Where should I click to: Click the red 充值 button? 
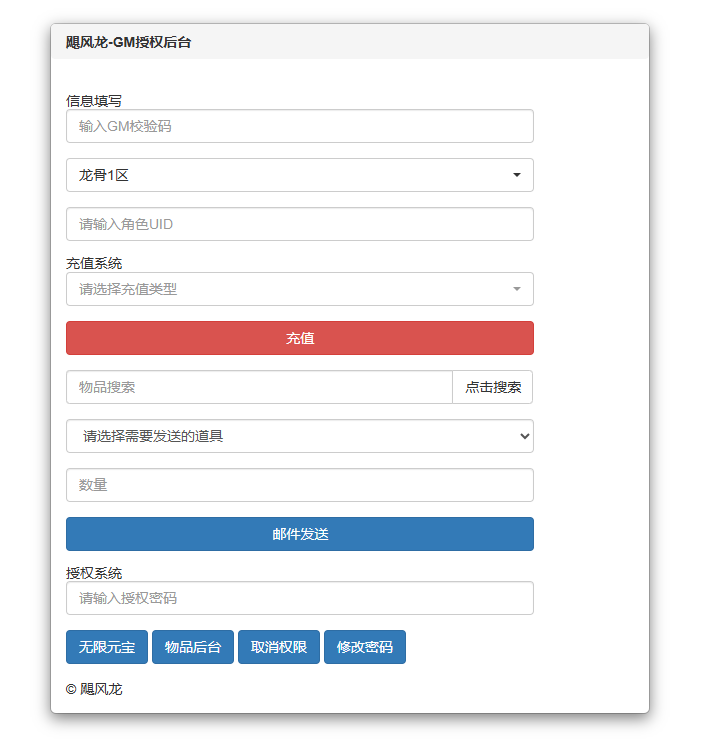(300, 338)
